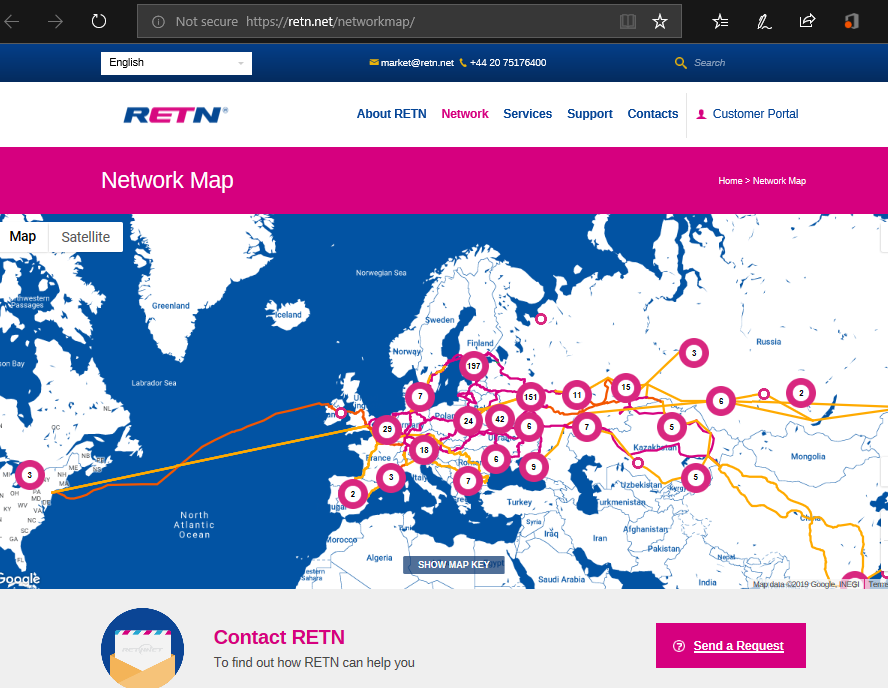Image resolution: width=888 pixels, height=688 pixels.
Task: Open the English language dropdown
Action: pos(176,63)
